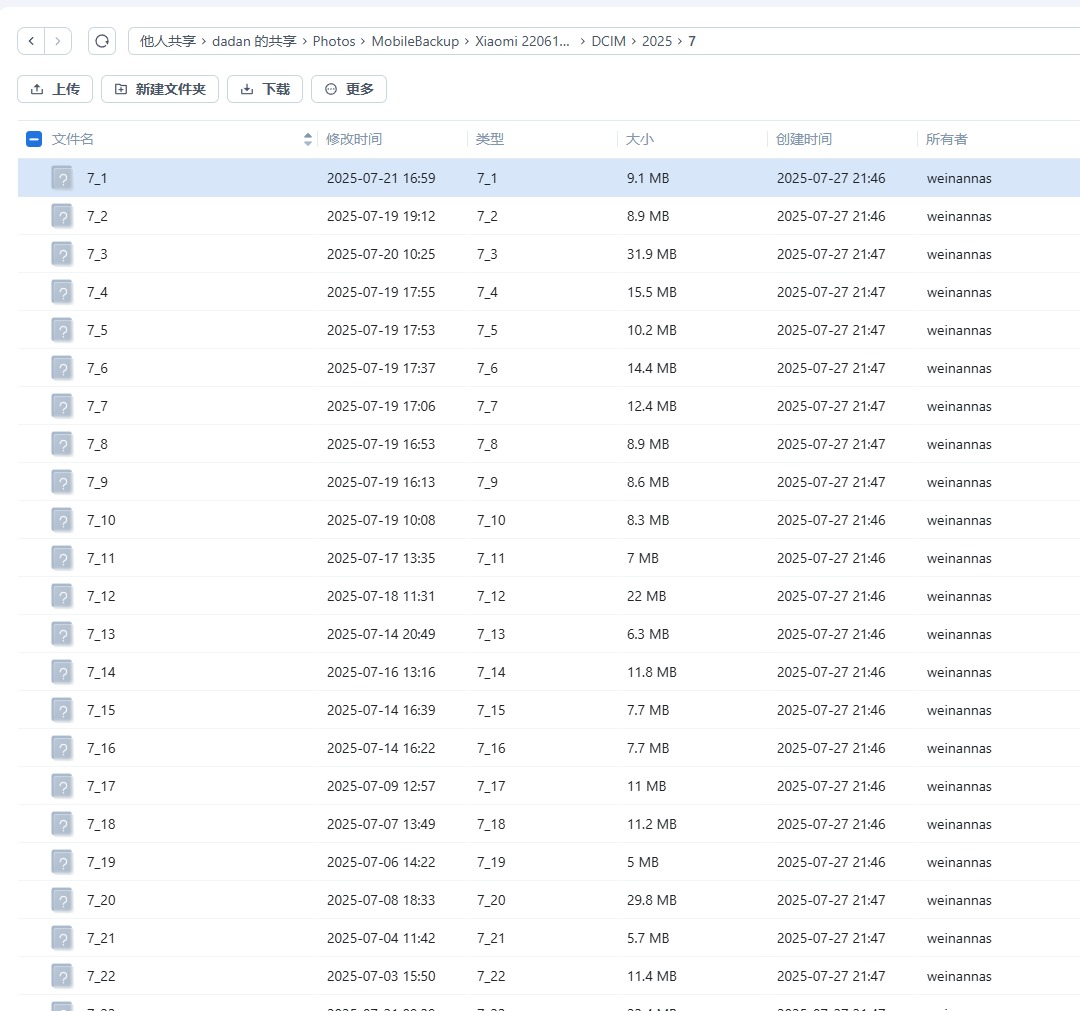Click the file icon next to 7_7
1080x1011 pixels.
point(62,406)
